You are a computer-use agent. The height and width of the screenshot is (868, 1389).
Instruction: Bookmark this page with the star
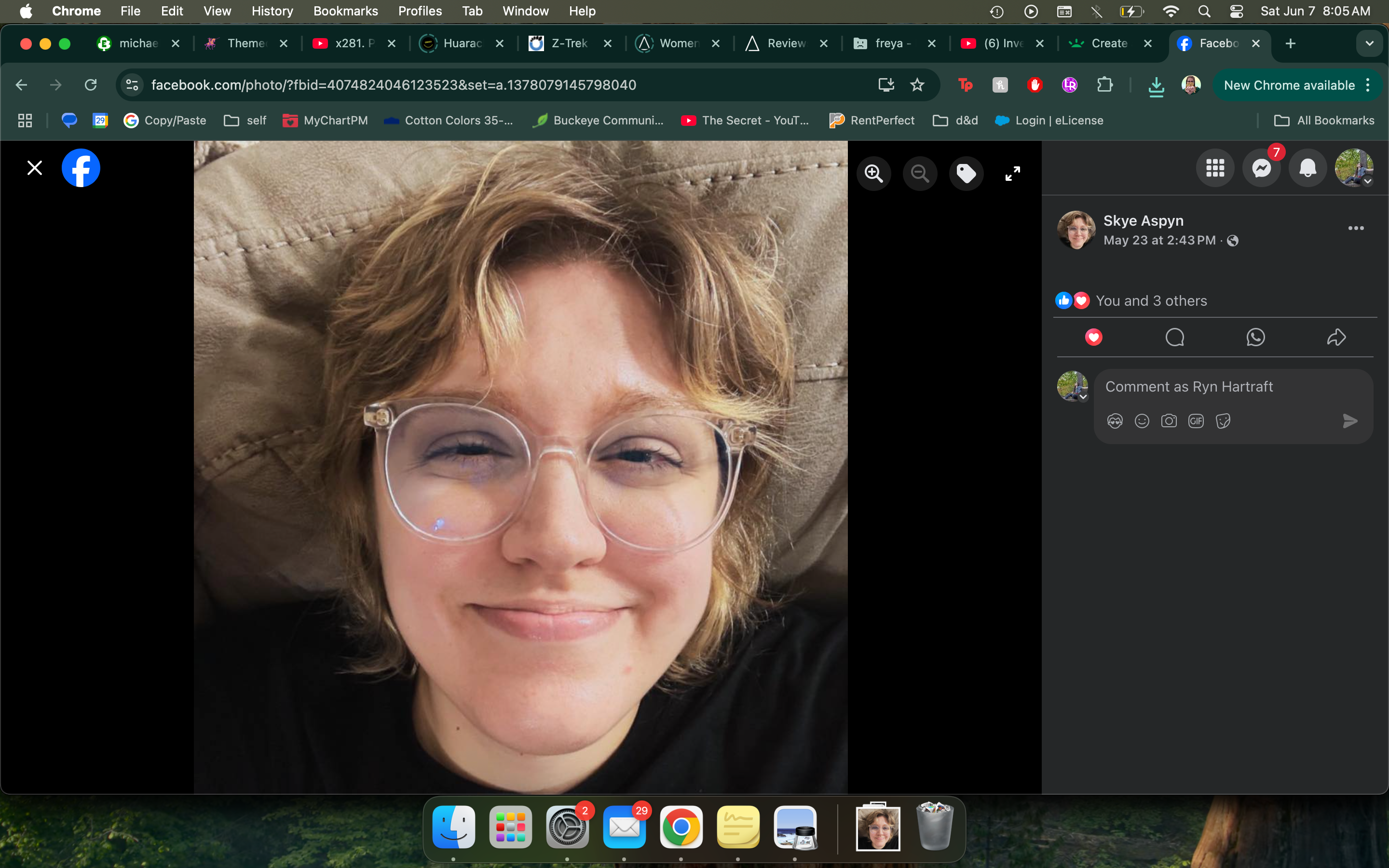[x=917, y=85]
